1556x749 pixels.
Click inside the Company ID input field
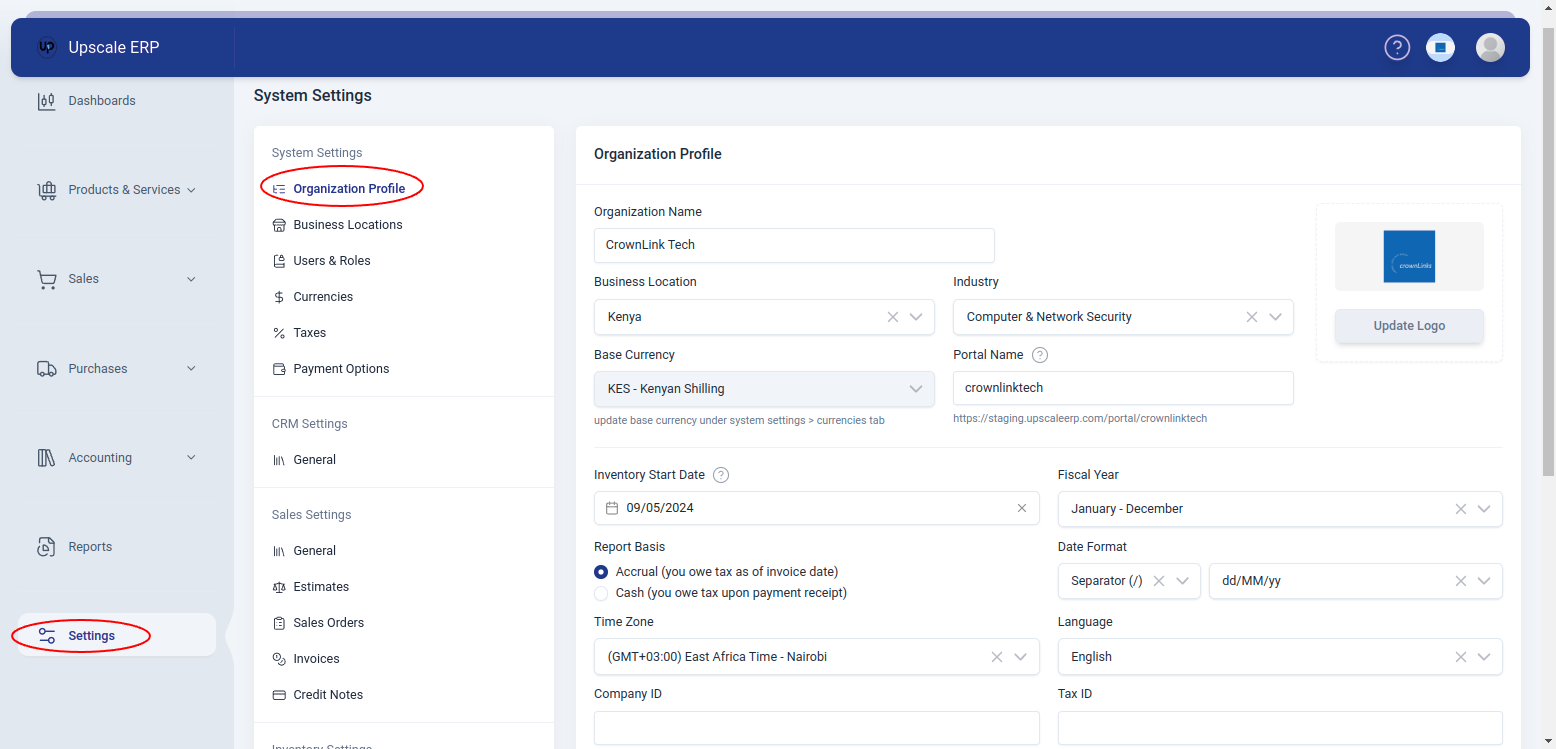coord(816,728)
